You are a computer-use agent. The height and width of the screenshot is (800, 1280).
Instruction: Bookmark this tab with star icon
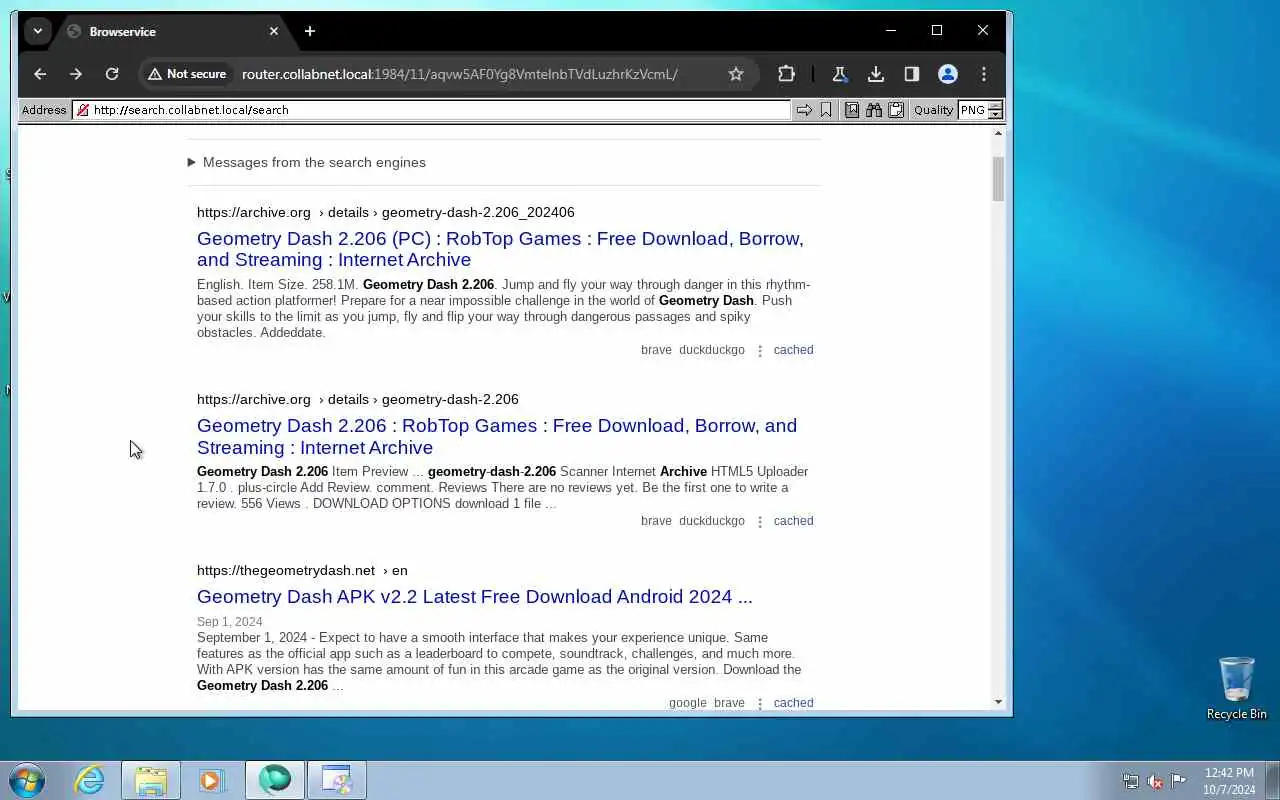coord(736,74)
